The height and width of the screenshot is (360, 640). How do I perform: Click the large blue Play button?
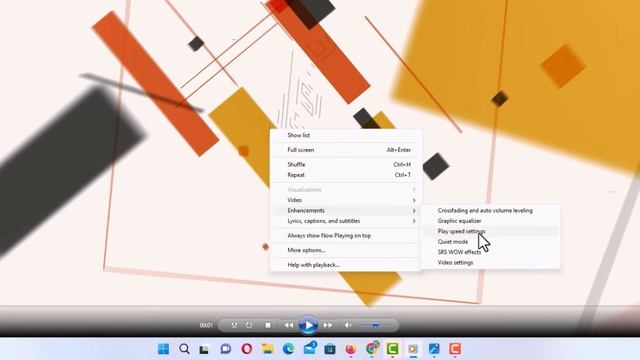point(308,325)
